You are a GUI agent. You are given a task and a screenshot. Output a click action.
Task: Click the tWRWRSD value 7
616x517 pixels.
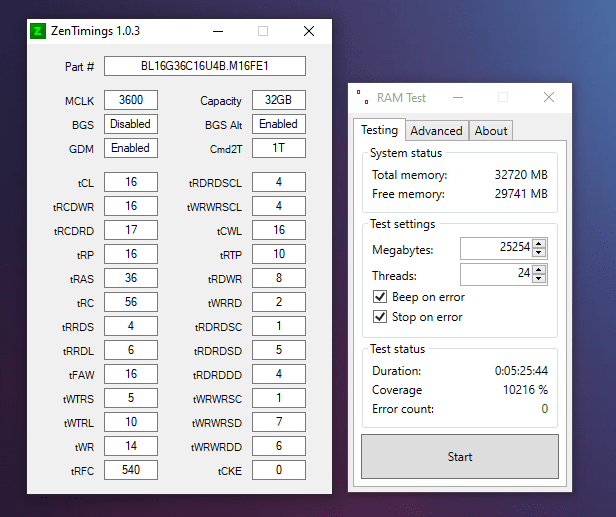(279, 422)
